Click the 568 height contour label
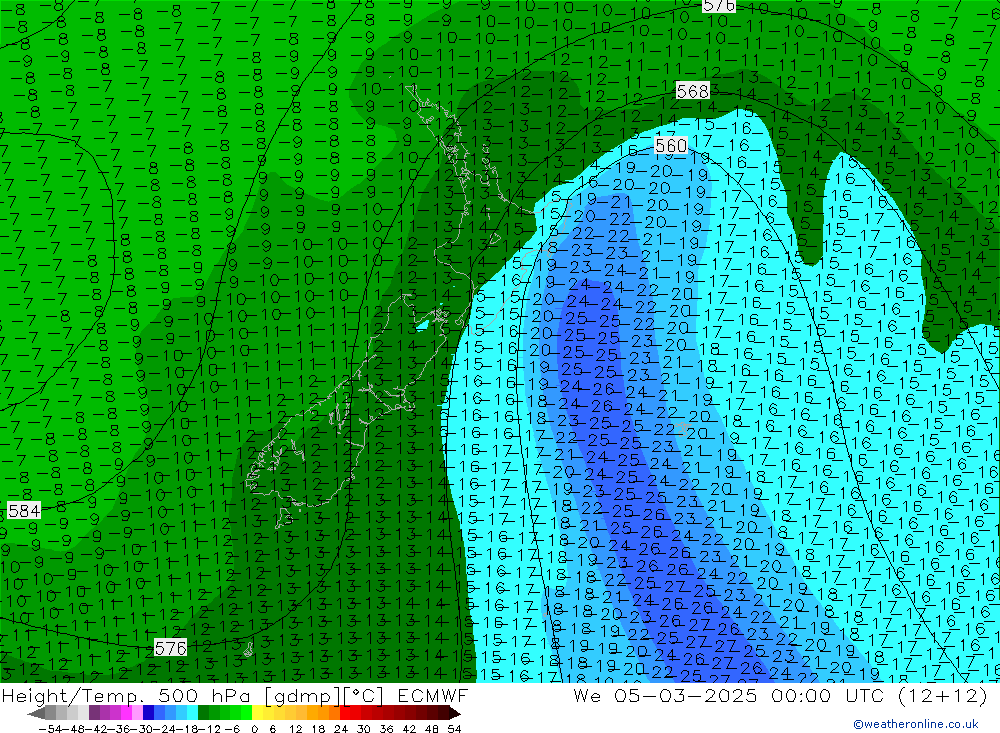This screenshot has height=733, width=1000. (x=693, y=91)
